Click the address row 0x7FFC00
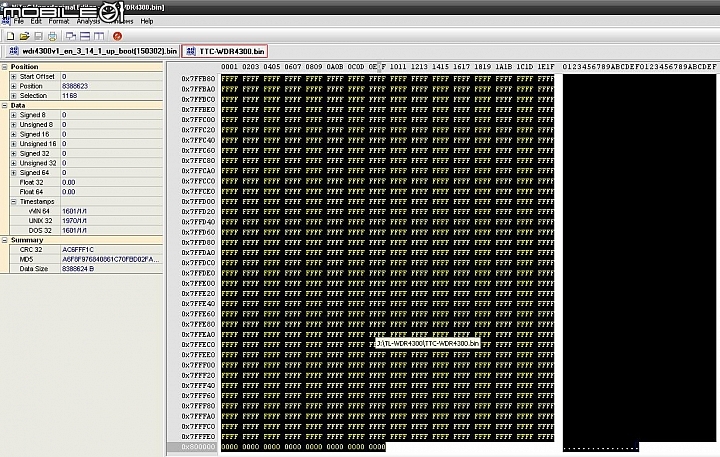This screenshot has width=720, height=457. (x=198, y=119)
